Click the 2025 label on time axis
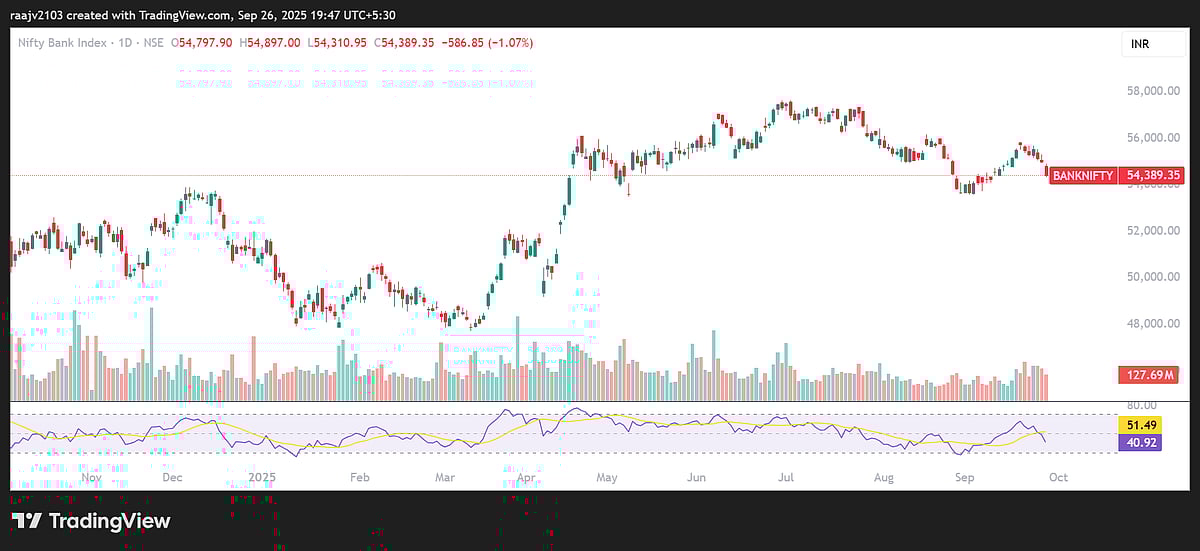 pyautogui.click(x=261, y=478)
